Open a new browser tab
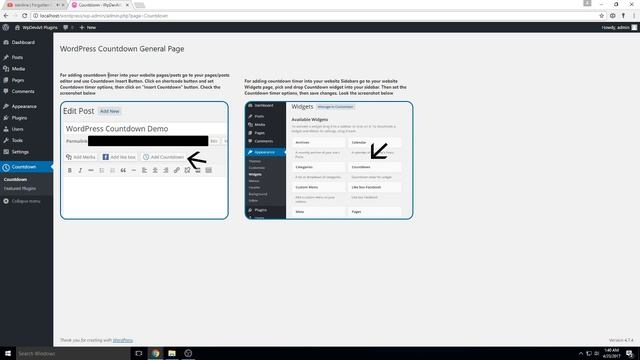The height and width of the screenshot is (360, 640). (140, 5)
